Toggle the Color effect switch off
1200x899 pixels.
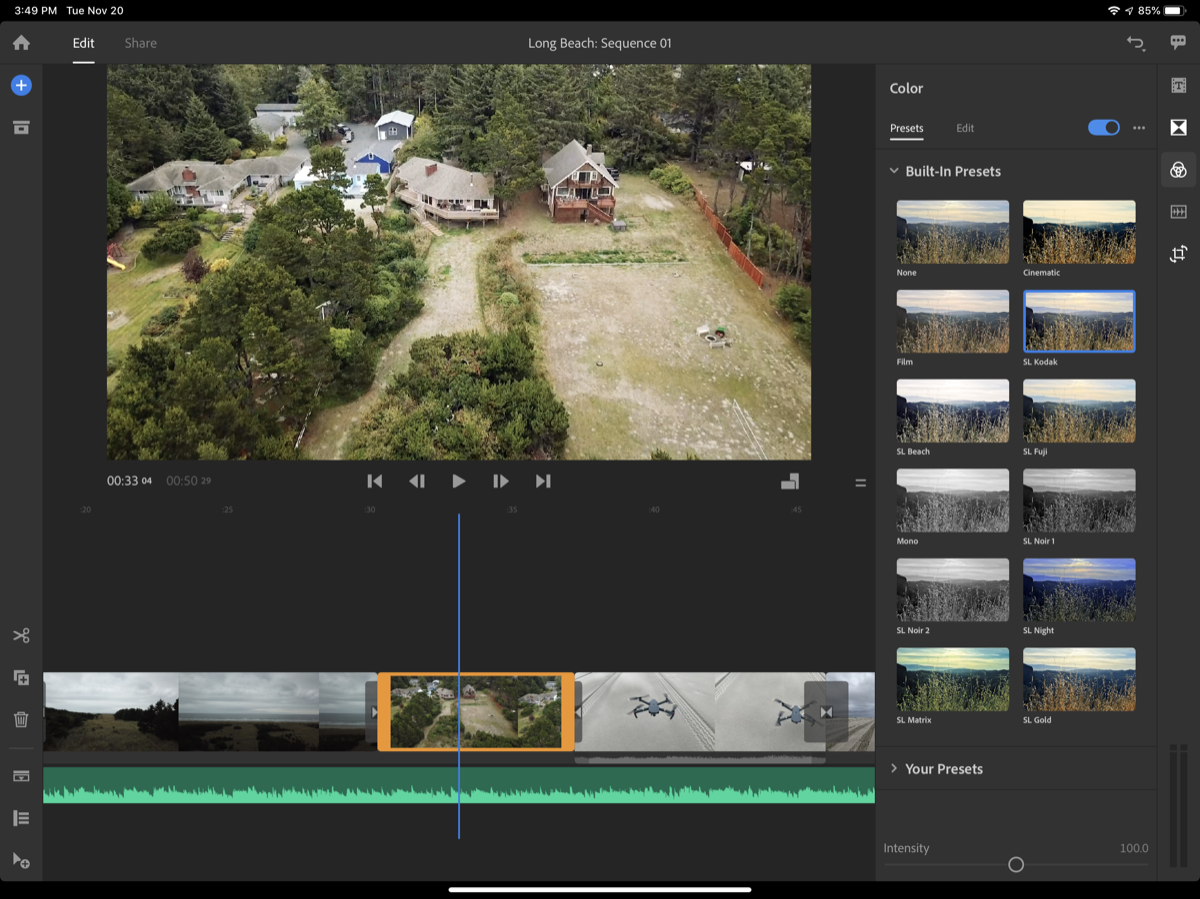1103,128
